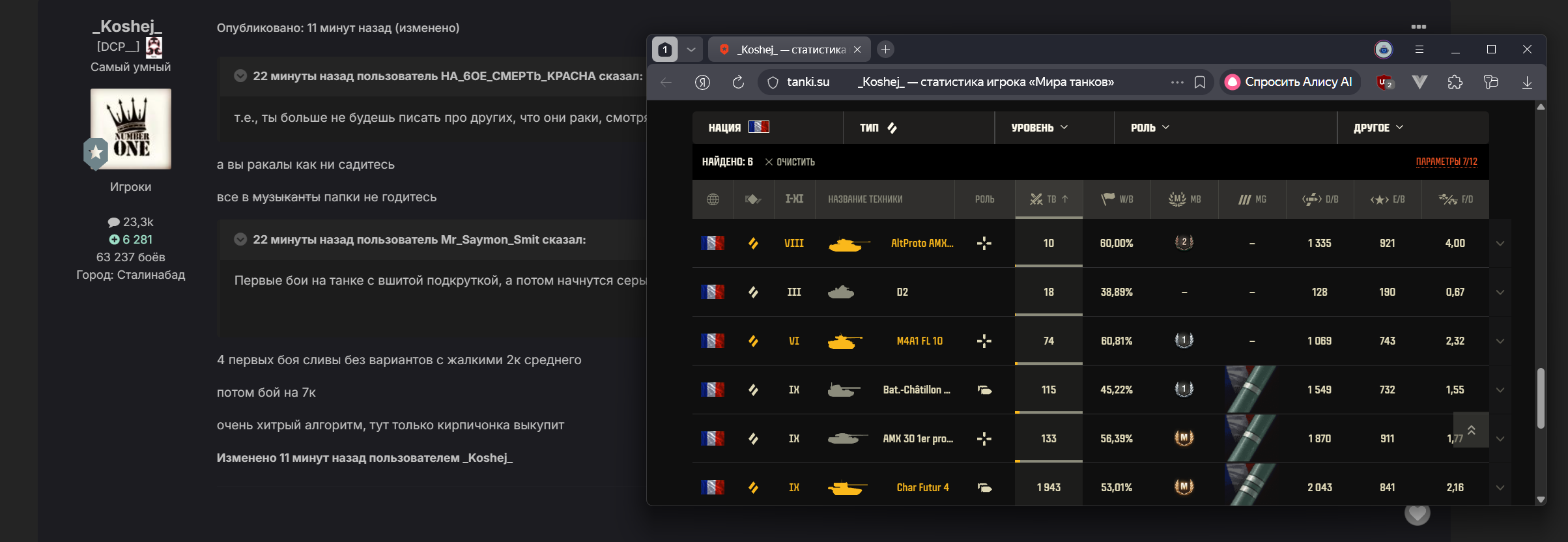The height and width of the screenshot is (542, 1568).
Task: Sort by the F/D frags column
Action: click(x=1455, y=199)
